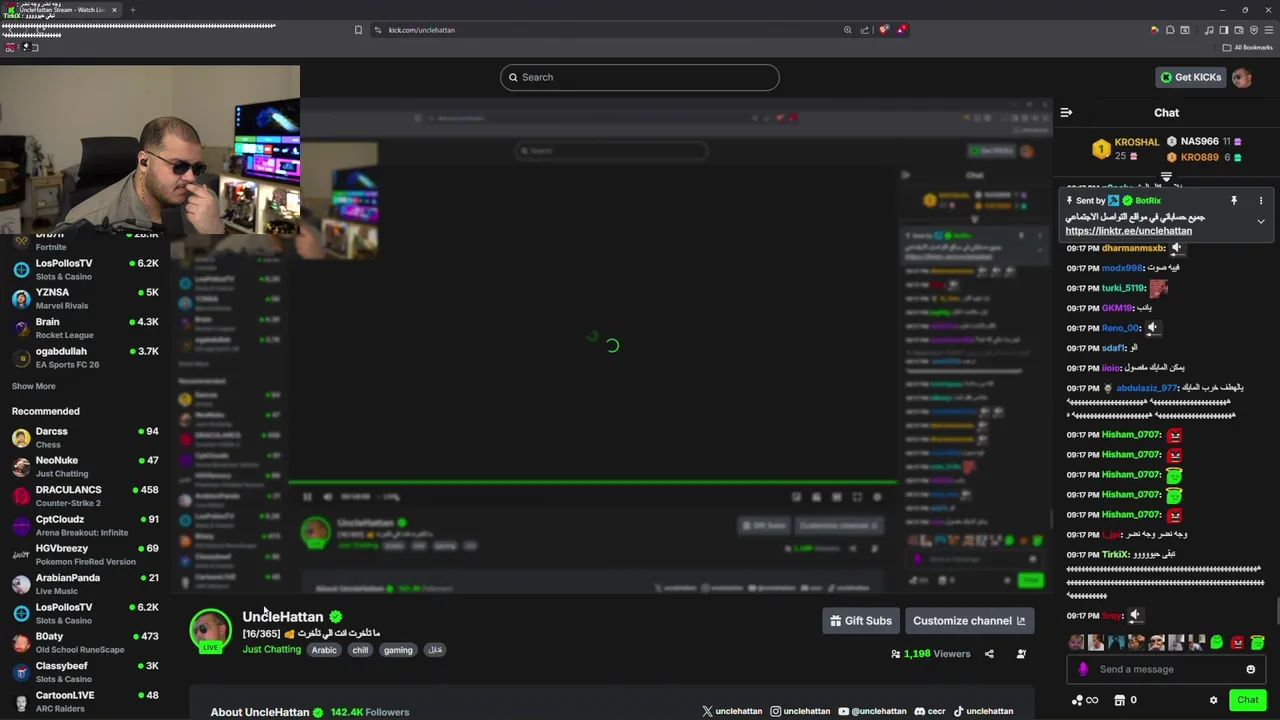Image resolution: width=1280 pixels, height=720 pixels.
Task: Open UncleHattan X profile link
Action: click(732, 711)
